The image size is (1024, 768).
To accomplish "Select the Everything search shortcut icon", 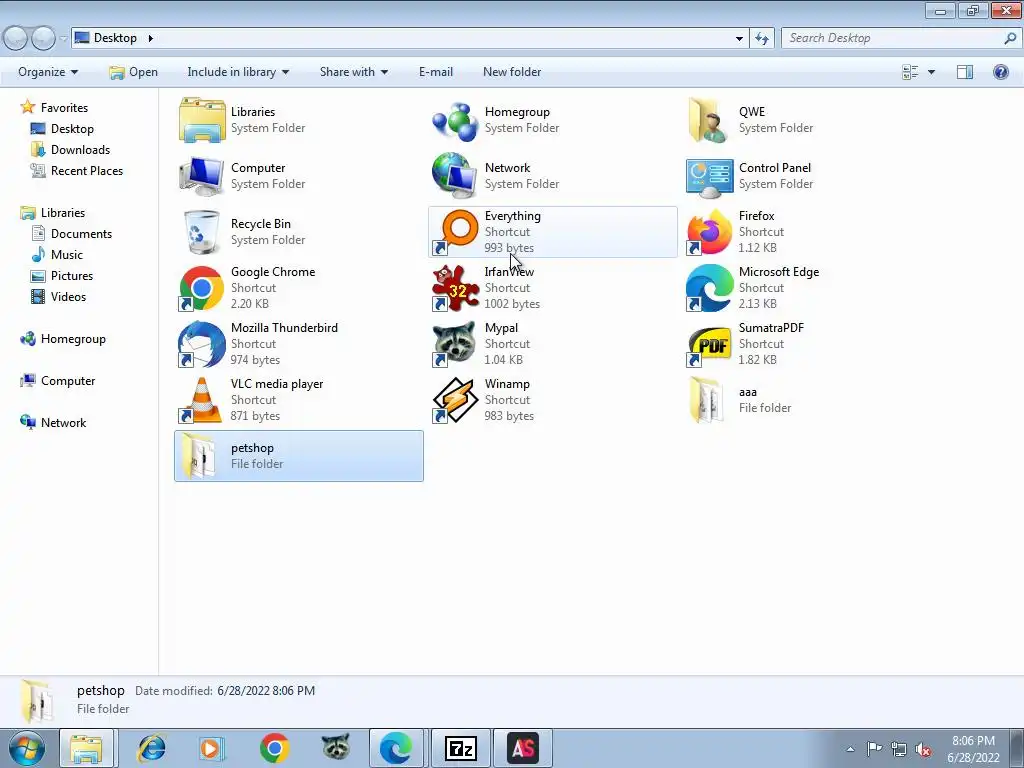I will coord(455,232).
